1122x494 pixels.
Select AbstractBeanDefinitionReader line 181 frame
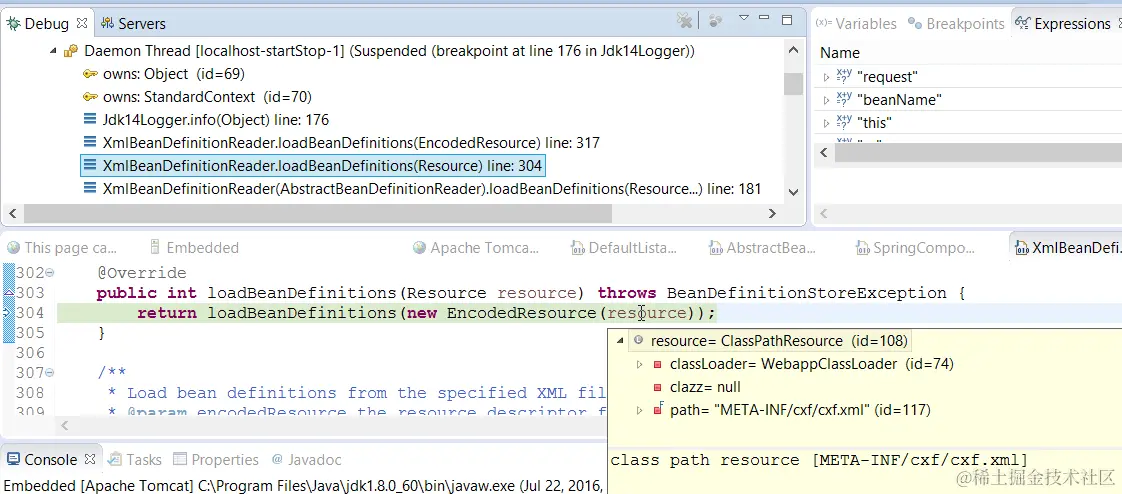click(x=431, y=189)
